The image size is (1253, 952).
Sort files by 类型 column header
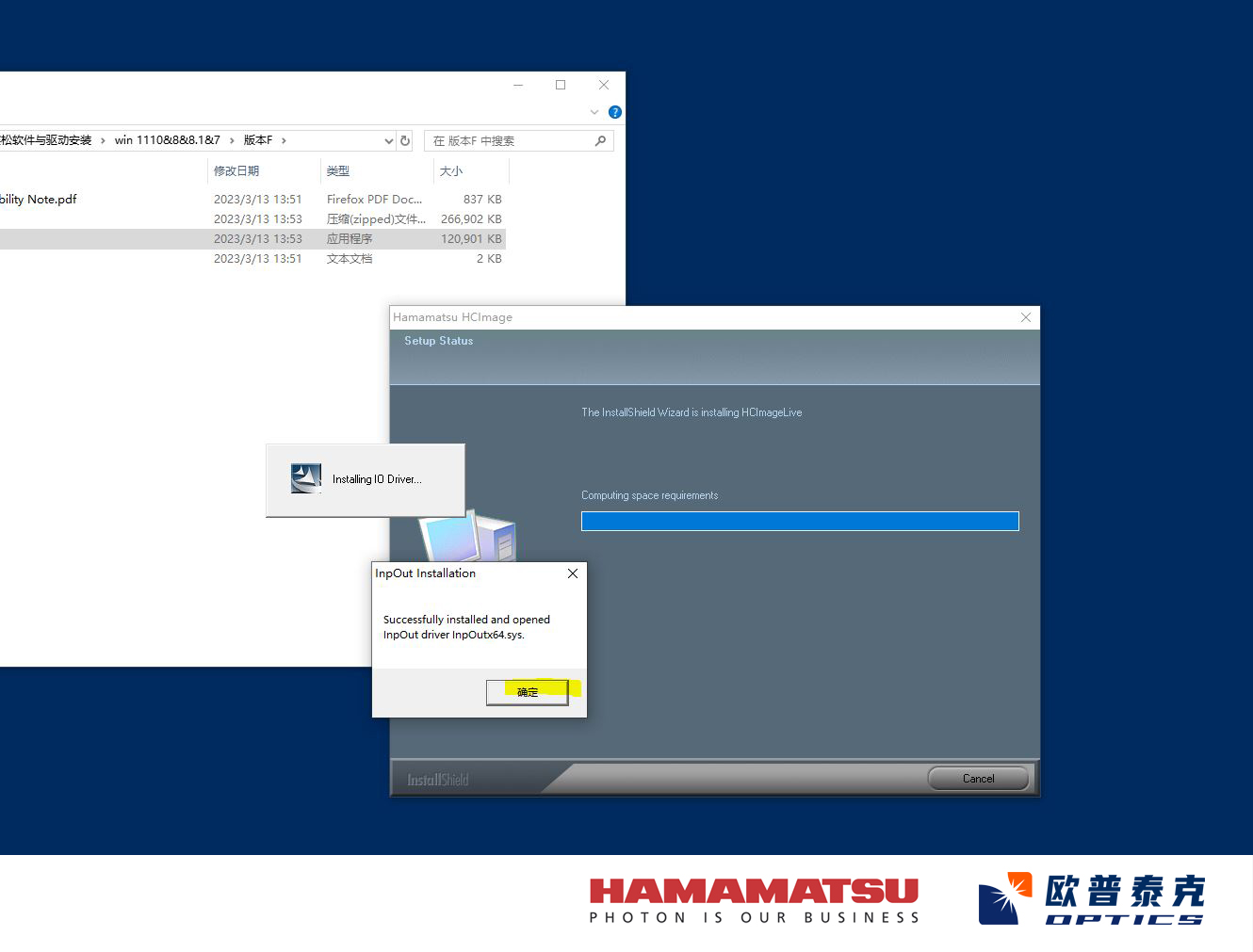pyautogui.click(x=338, y=170)
